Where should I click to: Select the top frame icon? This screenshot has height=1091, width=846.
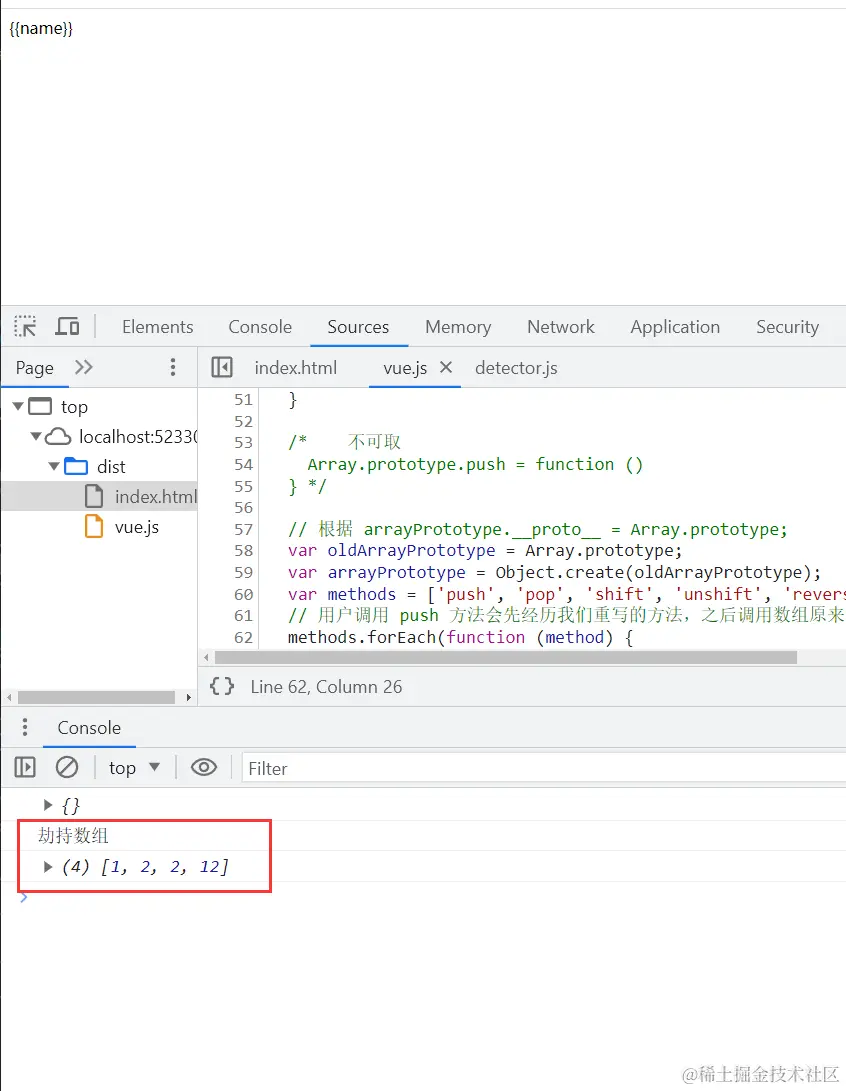coord(40,406)
